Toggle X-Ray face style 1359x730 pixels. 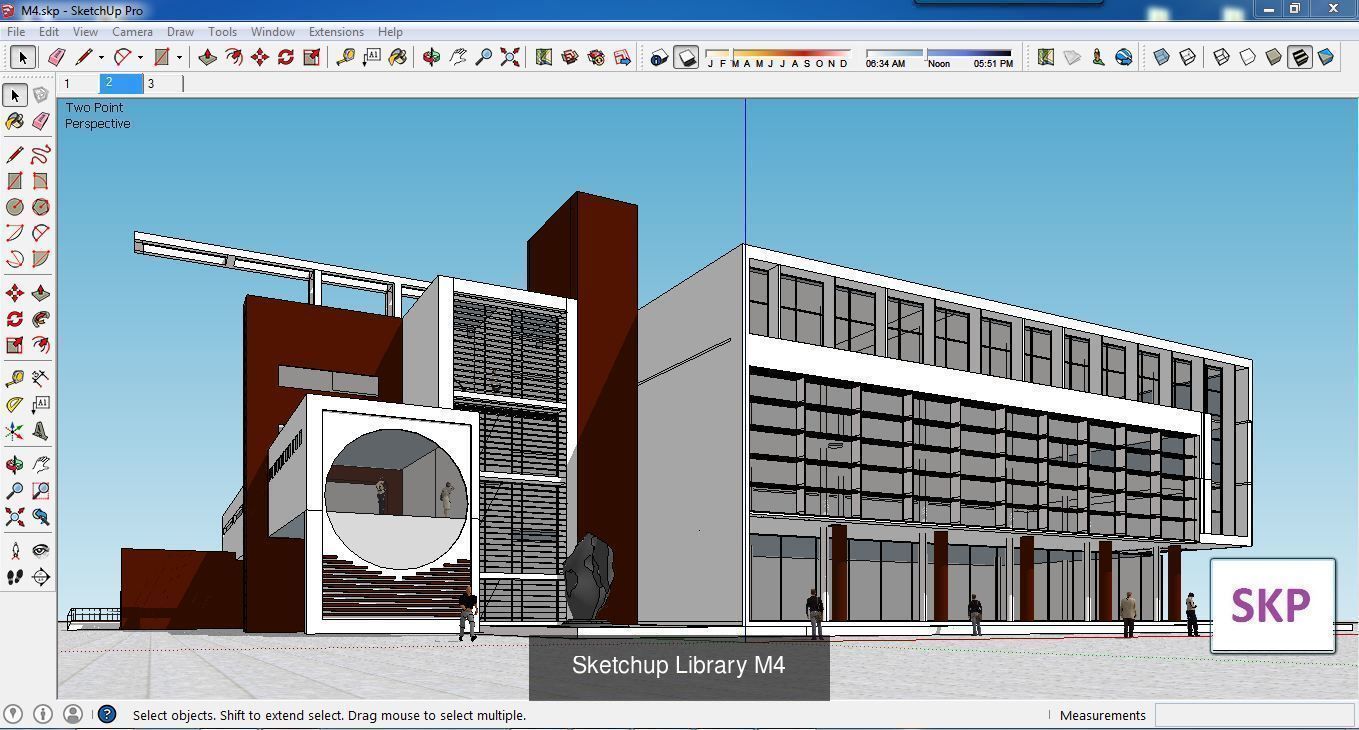click(x=1161, y=57)
